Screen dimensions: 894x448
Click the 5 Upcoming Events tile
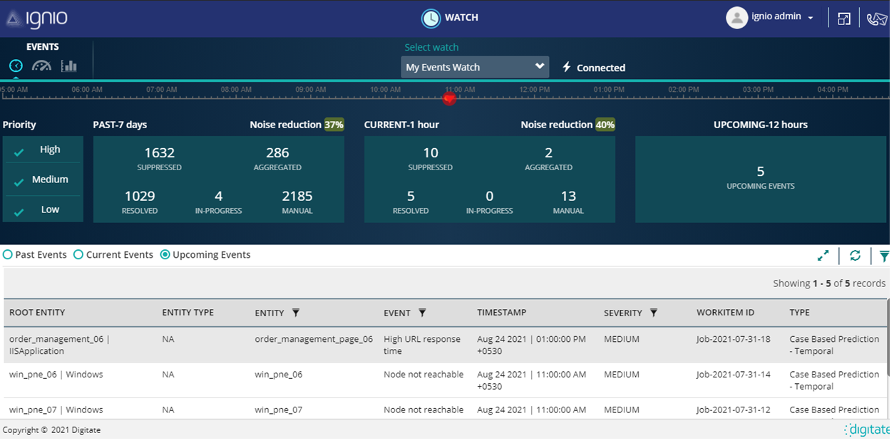click(x=760, y=178)
